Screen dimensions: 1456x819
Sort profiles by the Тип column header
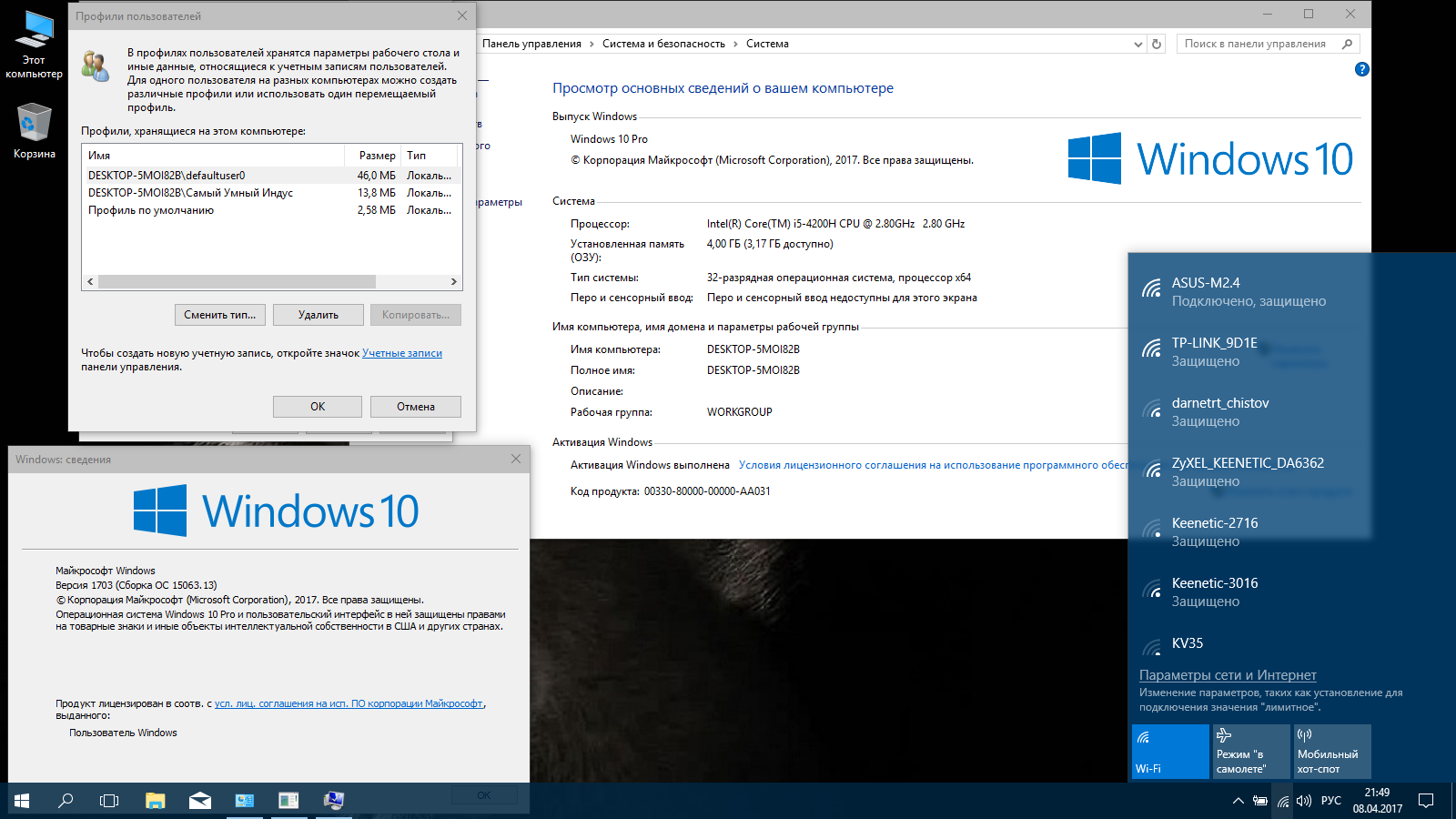click(431, 156)
